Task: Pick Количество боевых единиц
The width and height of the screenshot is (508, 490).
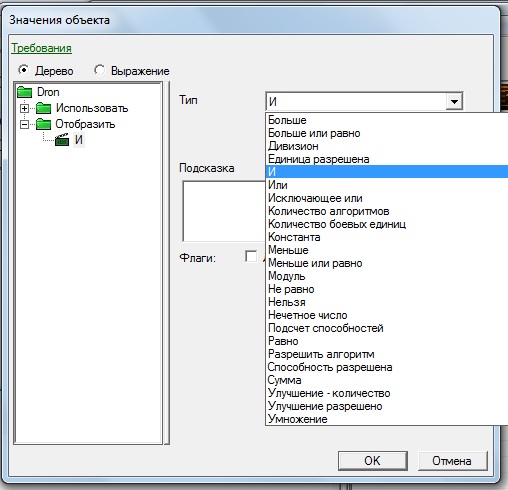Action: (x=387, y=224)
